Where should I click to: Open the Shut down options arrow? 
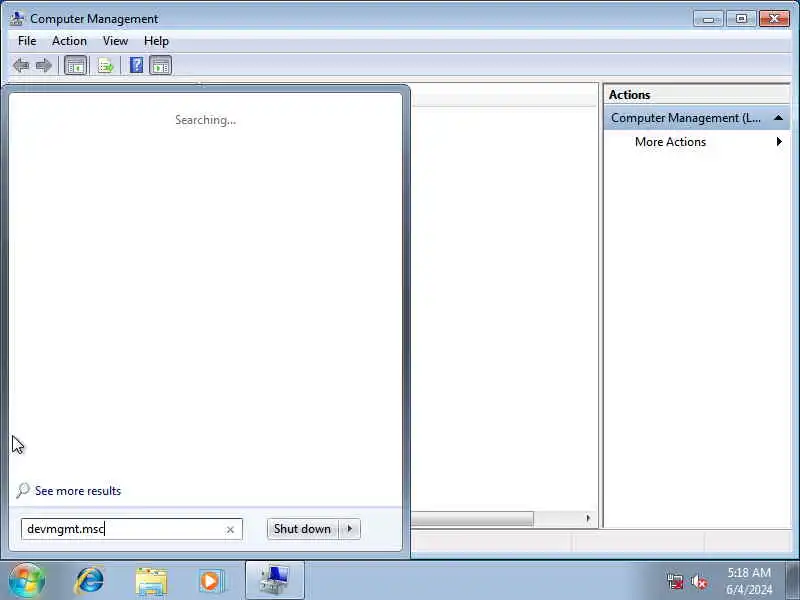tap(349, 529)
